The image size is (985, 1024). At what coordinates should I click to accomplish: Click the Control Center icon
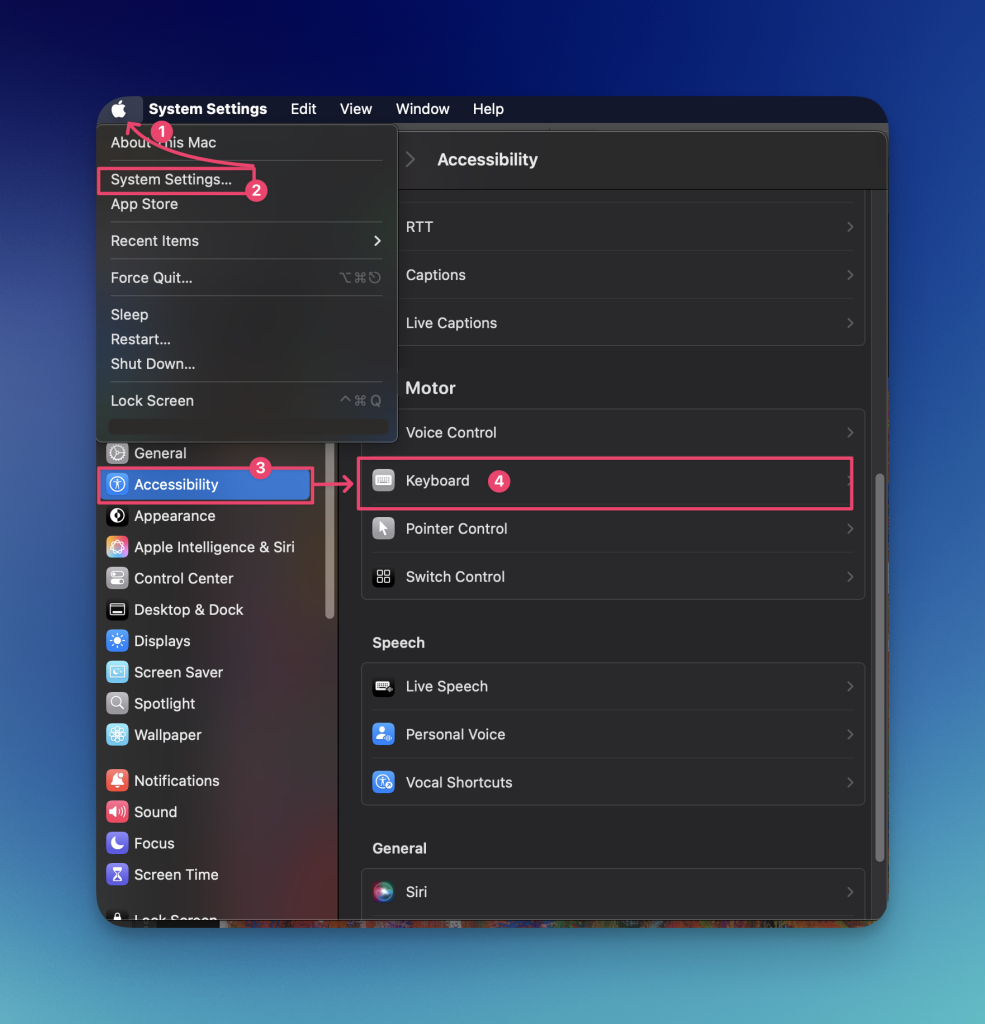[x=118, y=578]
